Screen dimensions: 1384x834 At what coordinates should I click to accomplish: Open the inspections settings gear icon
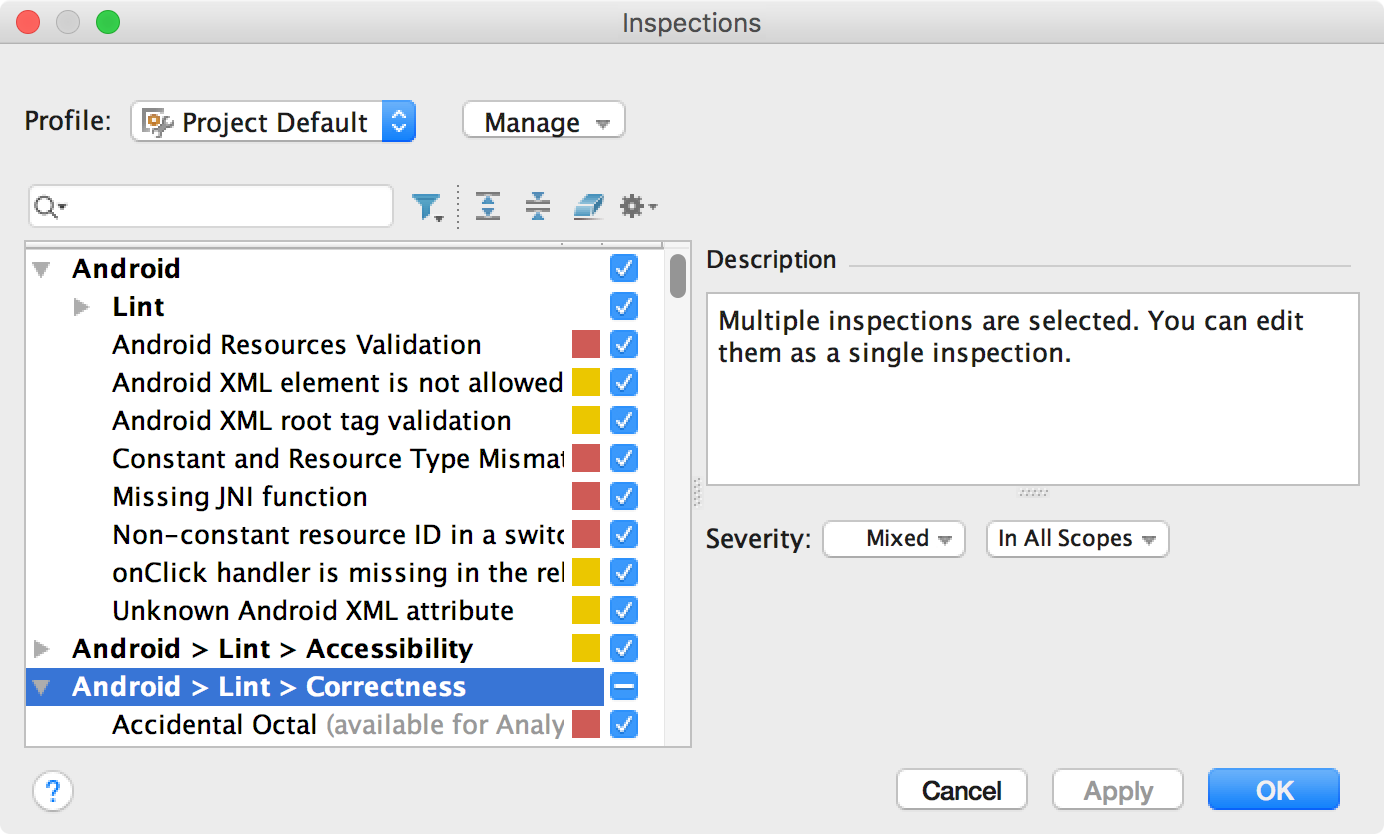(x=633, y=206)
